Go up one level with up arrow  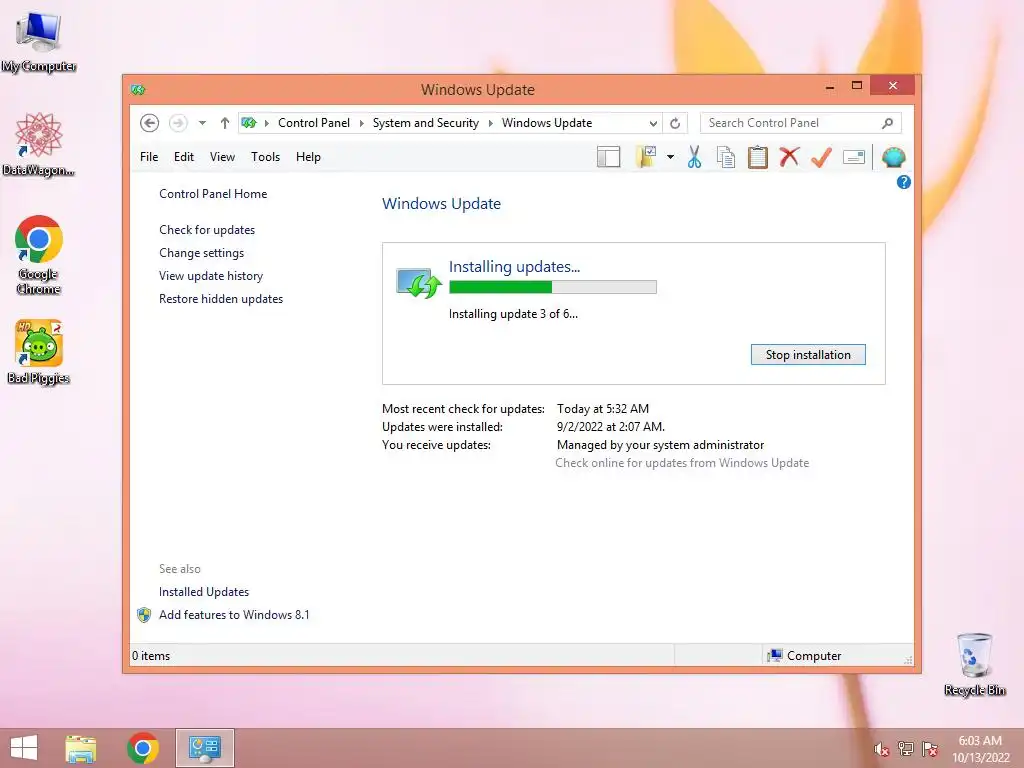pyautogui.click(x=225, y=123)
